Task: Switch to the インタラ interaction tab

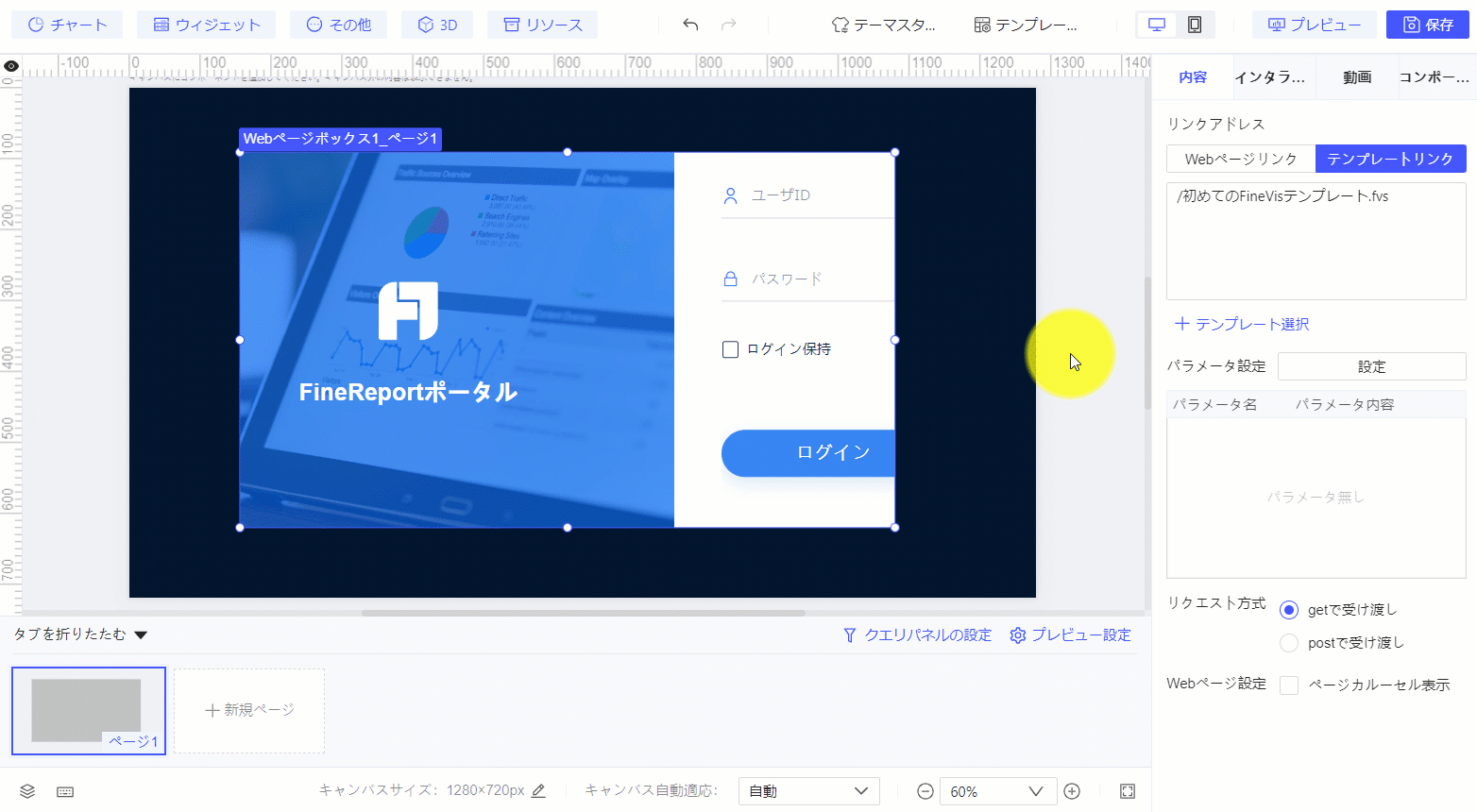Action: tap(1269, 77)
